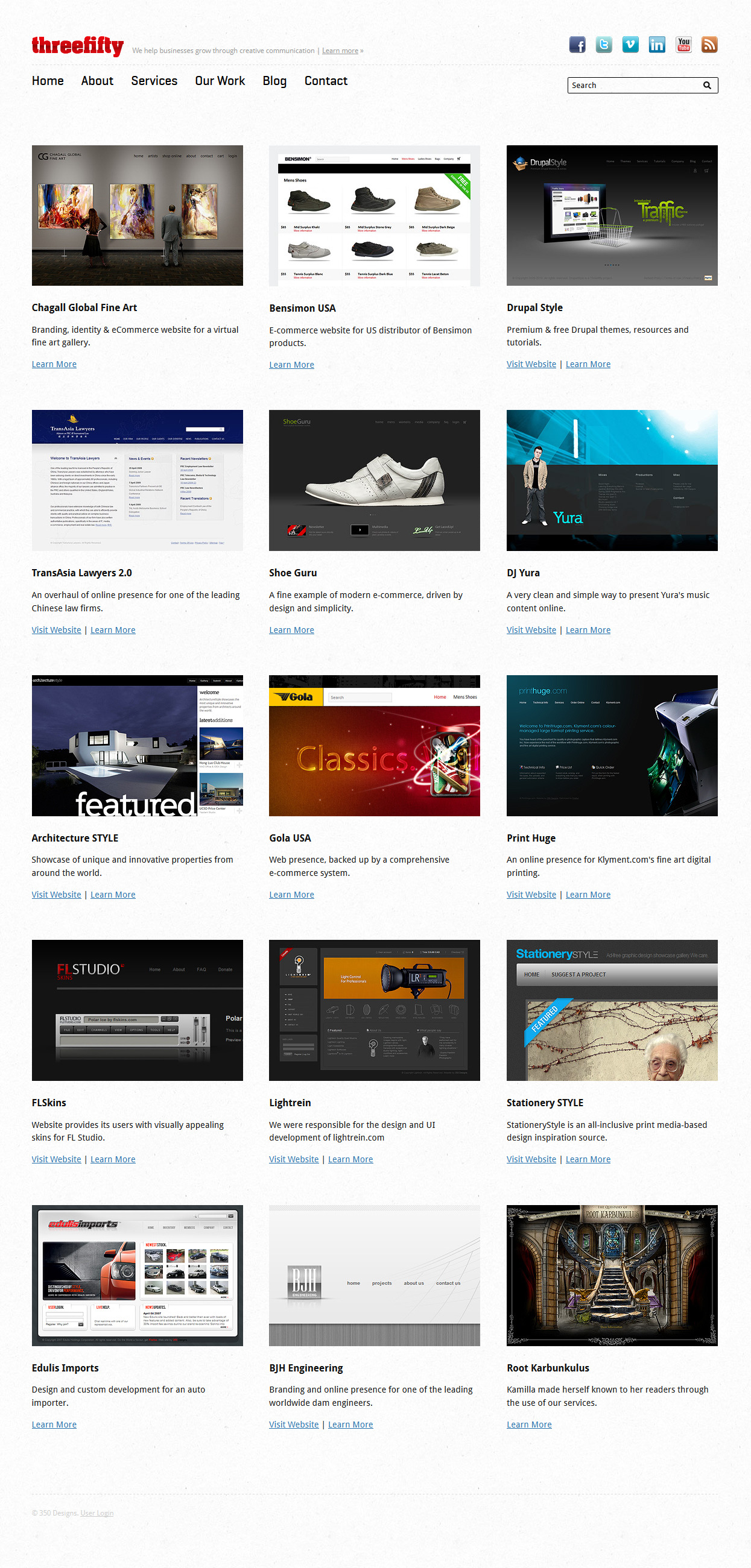This screenshot has width=751, height=1568.
Task: Click Visit Website under Lightrein
Action: (294, 1159)
